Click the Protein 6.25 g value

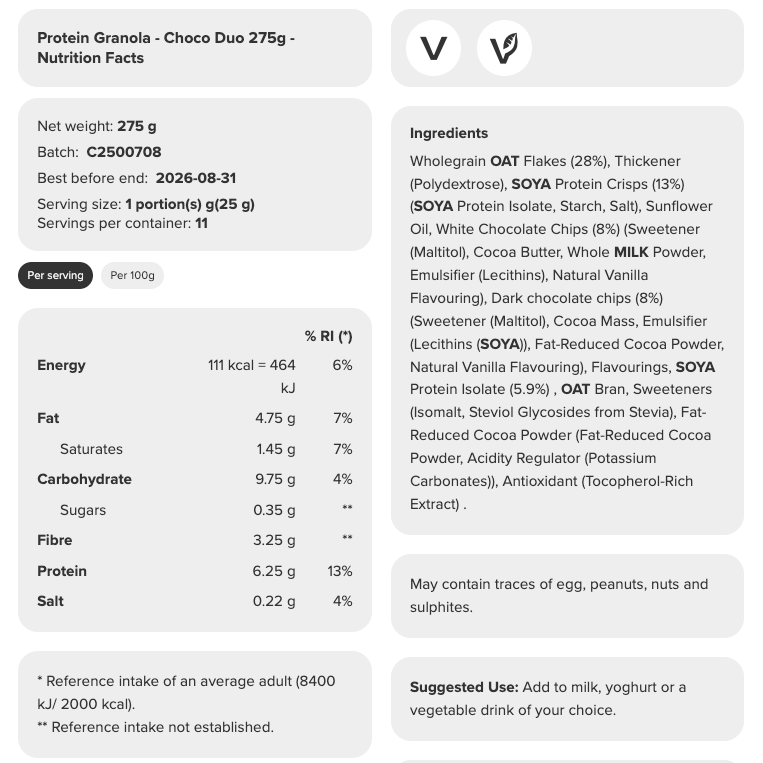pos(274,571)
